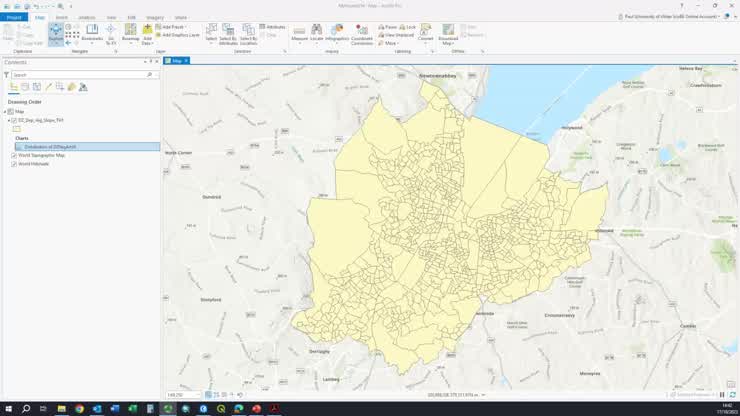Open the Project tab
Image resolution: width=740 pixels, height=416 pixels.
coord(14,17)
